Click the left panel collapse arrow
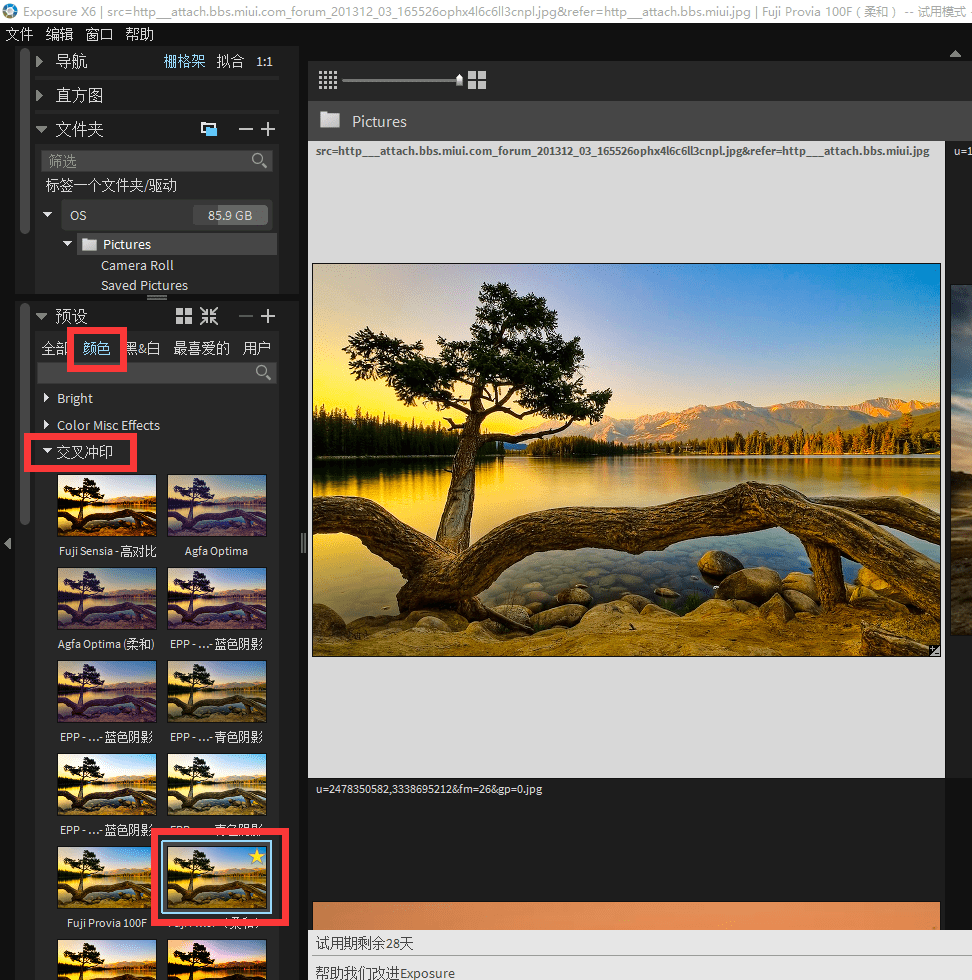 [8, 544]
